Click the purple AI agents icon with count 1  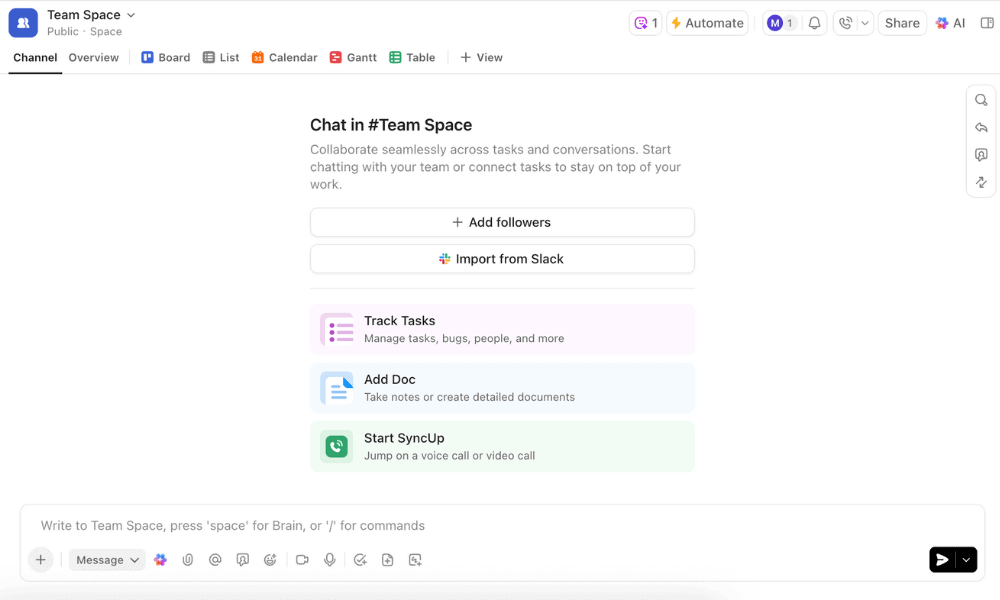click(645, 23)
